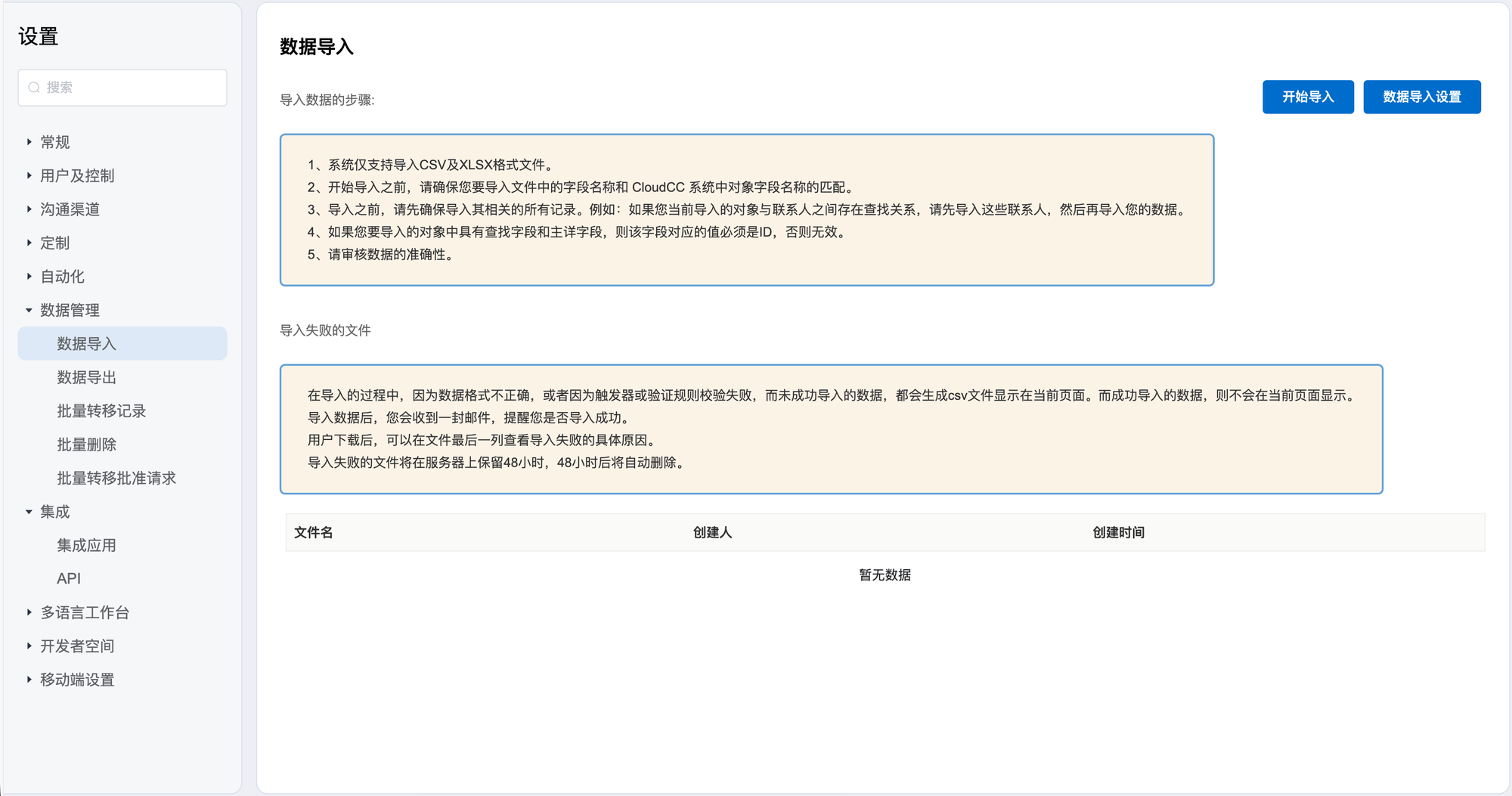Go to 批量转移记录
Screen dimensions: 1512x796
(101, 411)
